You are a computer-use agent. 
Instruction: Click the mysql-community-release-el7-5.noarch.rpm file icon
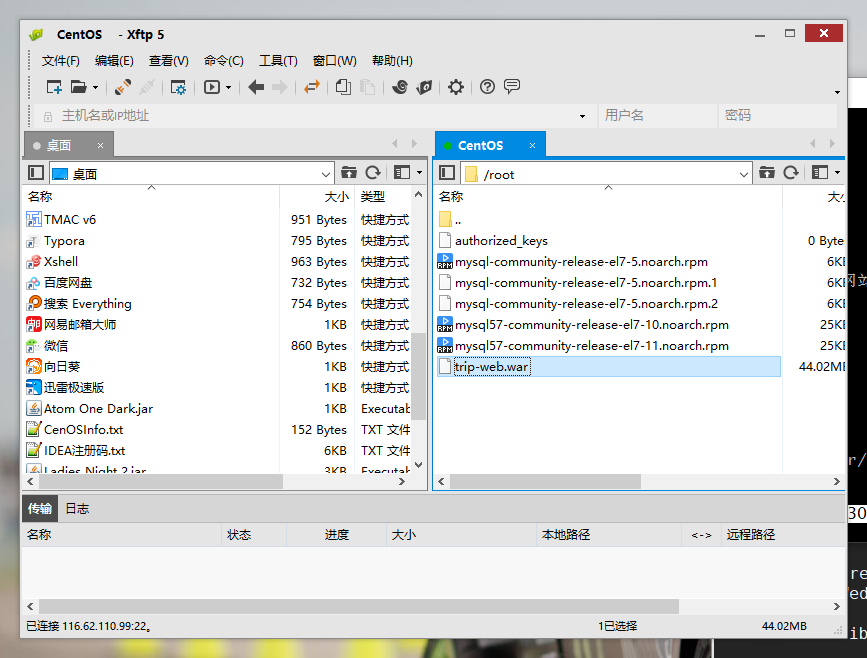coord(445,261)
